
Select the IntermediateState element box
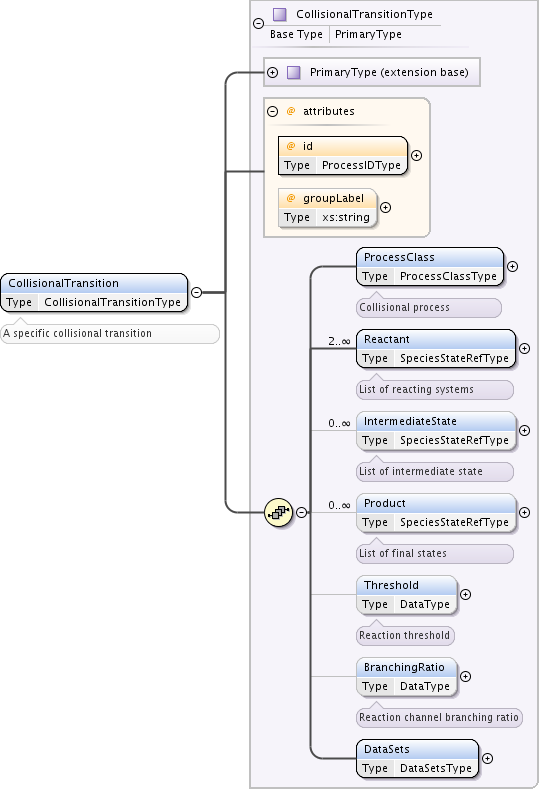(x=436, y=430)
